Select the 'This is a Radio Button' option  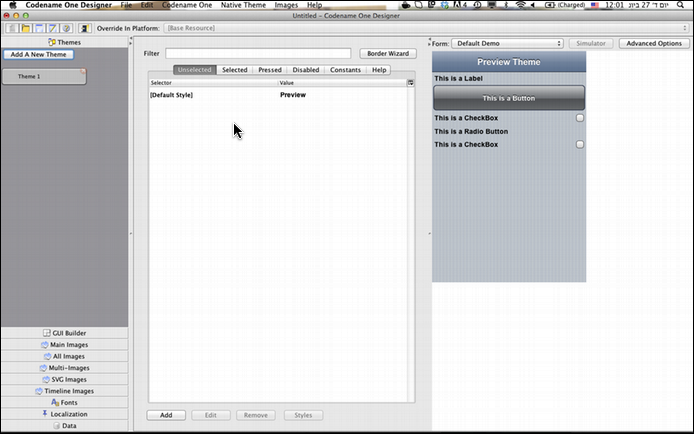pyautogui.click(x=471, y=131)
